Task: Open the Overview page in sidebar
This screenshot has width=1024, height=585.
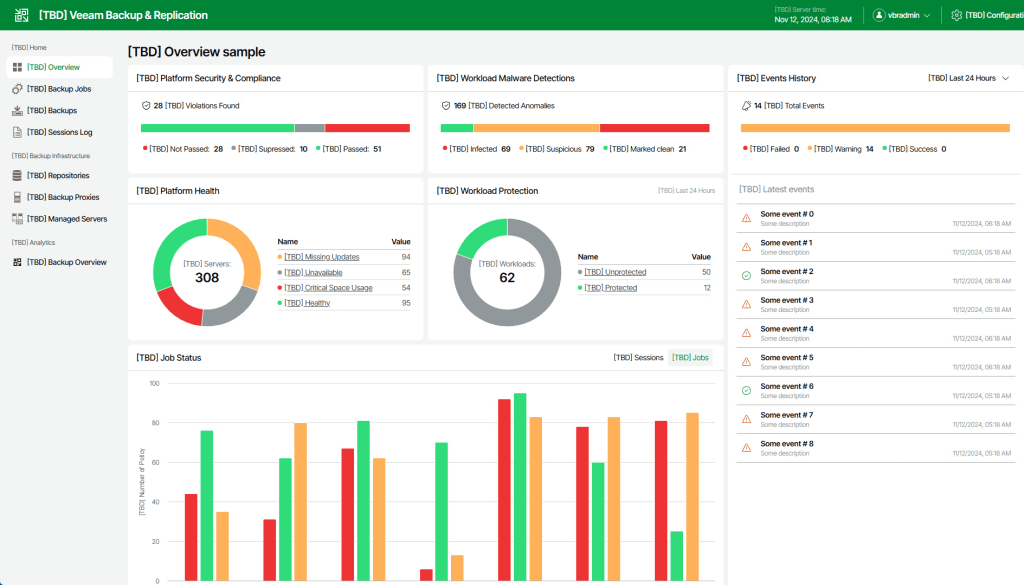Action: 59,67
